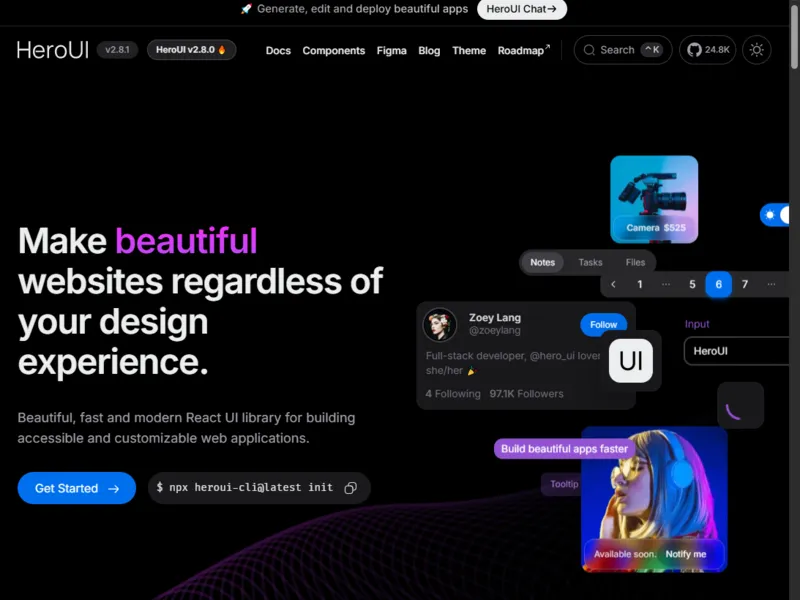Screen dimensions: 800x600
Task: Open the Theme nav item
Action: click(469, 51)
